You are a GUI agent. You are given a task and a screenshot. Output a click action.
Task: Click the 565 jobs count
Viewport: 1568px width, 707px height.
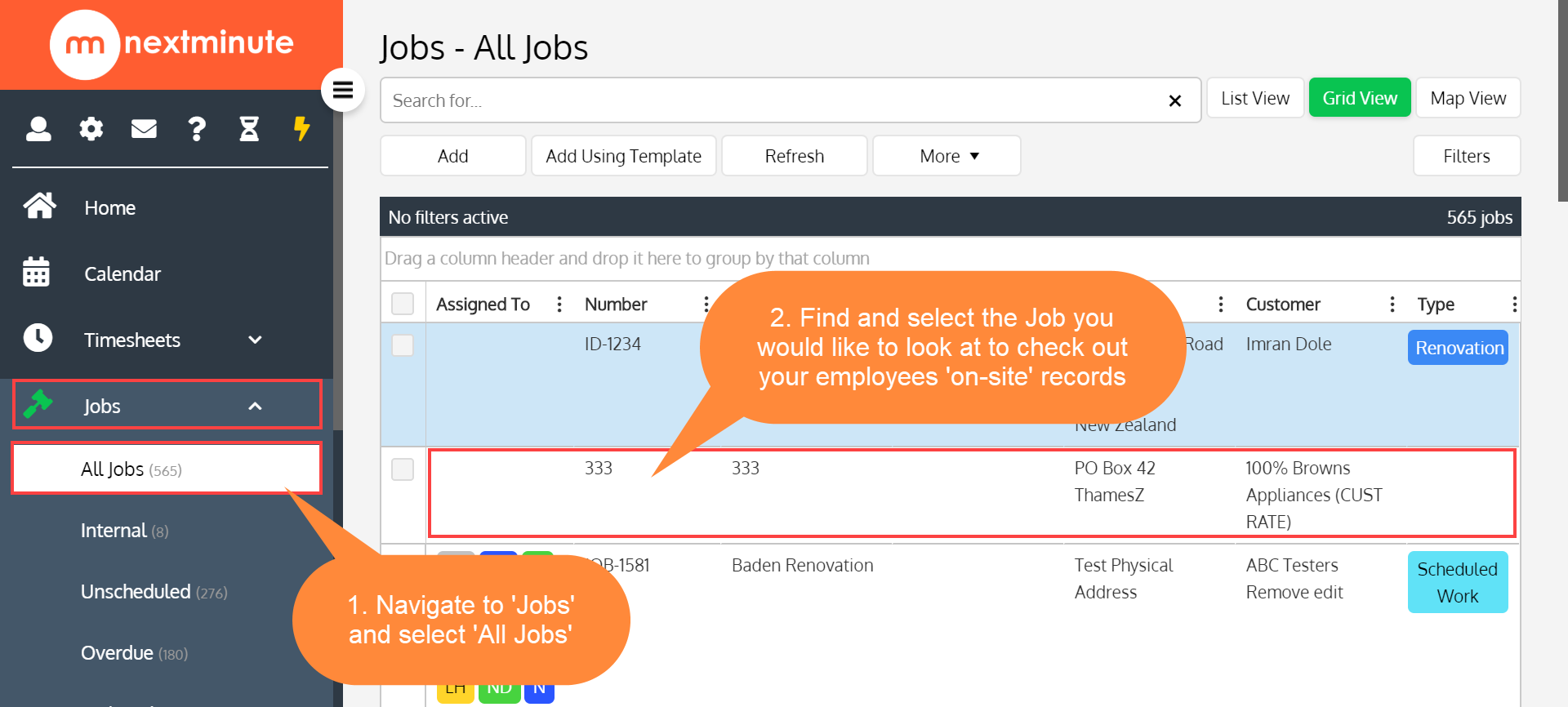click(x=1479, y=217)
